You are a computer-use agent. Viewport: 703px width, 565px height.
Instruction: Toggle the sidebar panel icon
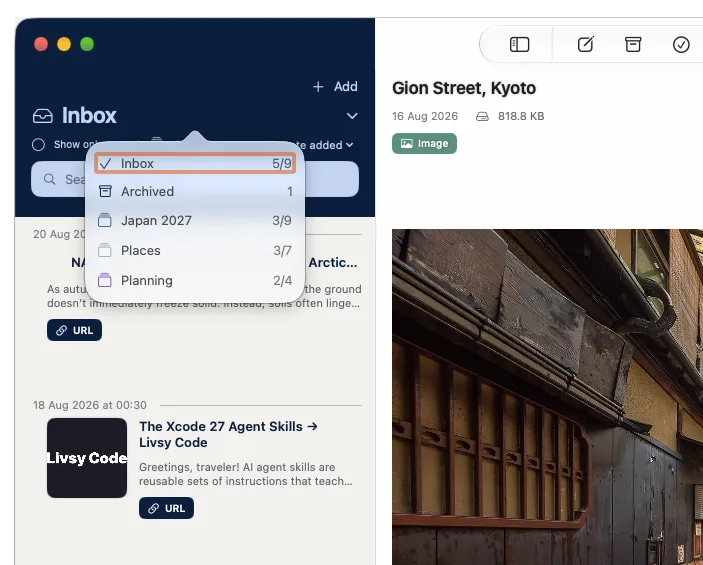click(x=519, y=44)
